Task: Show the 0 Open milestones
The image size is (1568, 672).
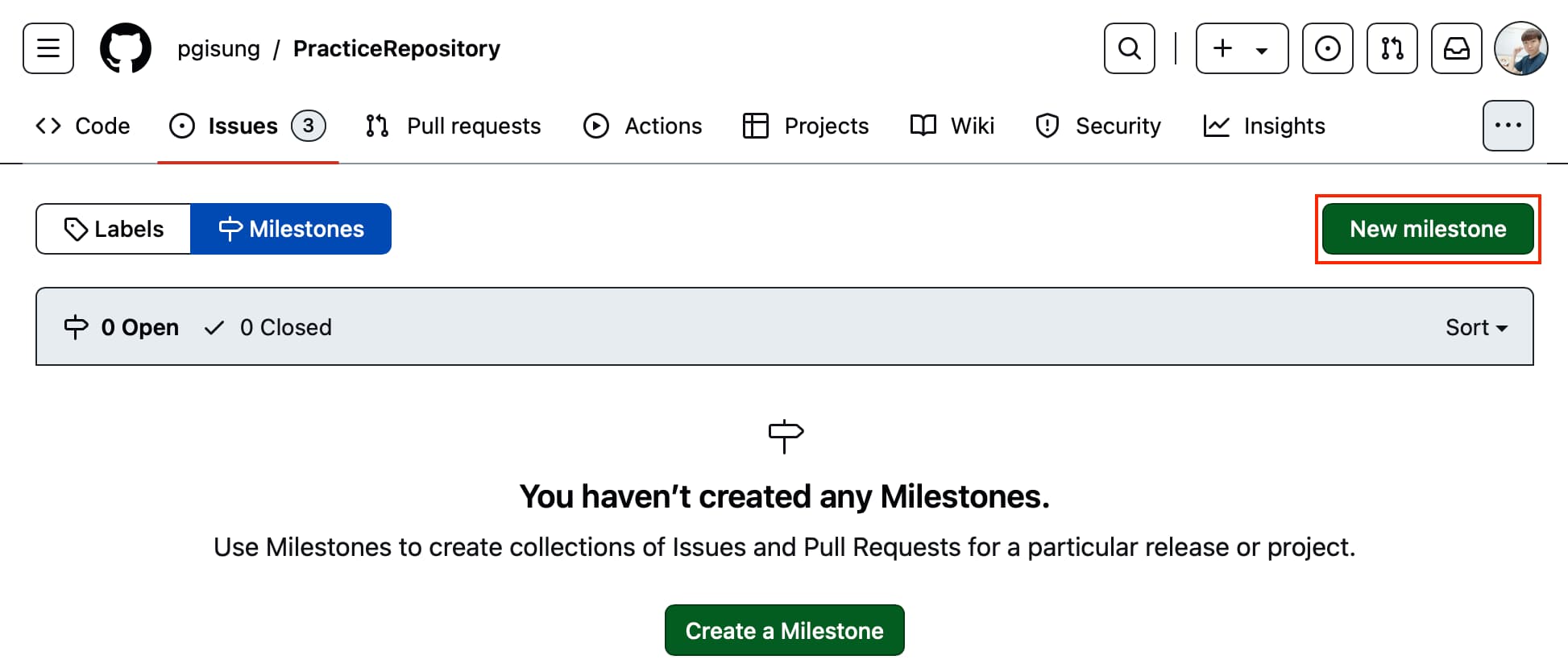Action: [x=122, y=328]
